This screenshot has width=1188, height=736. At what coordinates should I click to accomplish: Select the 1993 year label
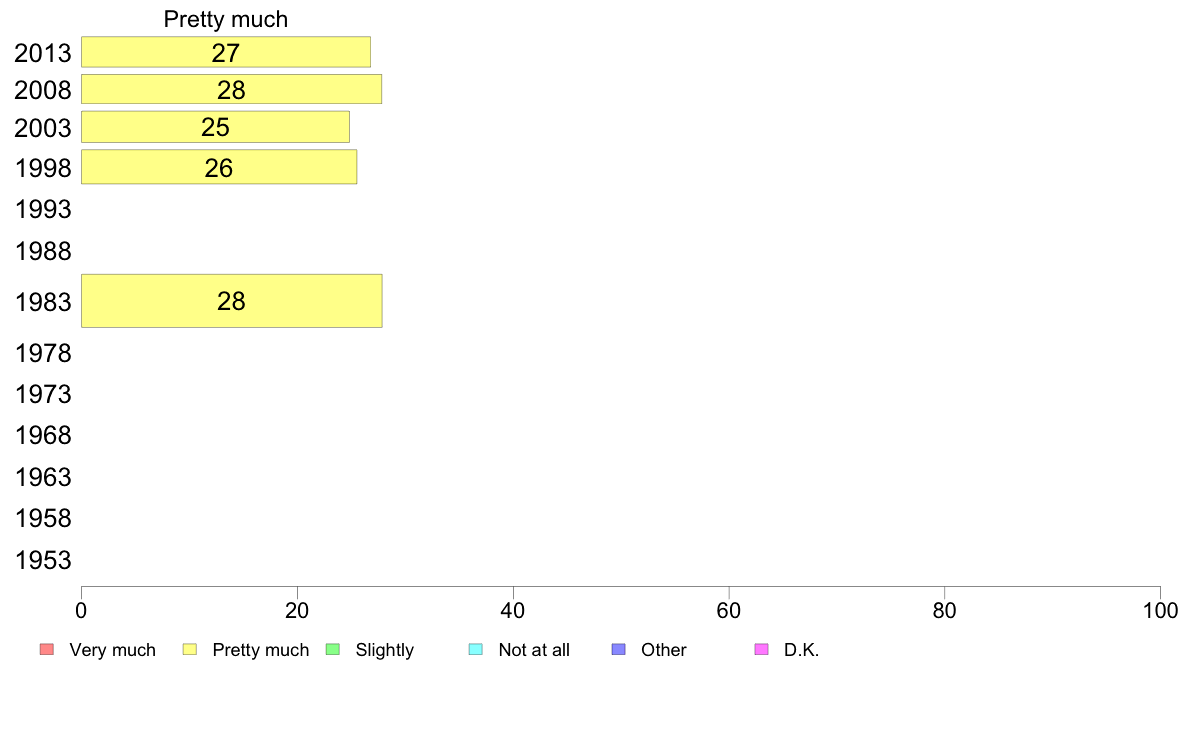click(43, 210)
